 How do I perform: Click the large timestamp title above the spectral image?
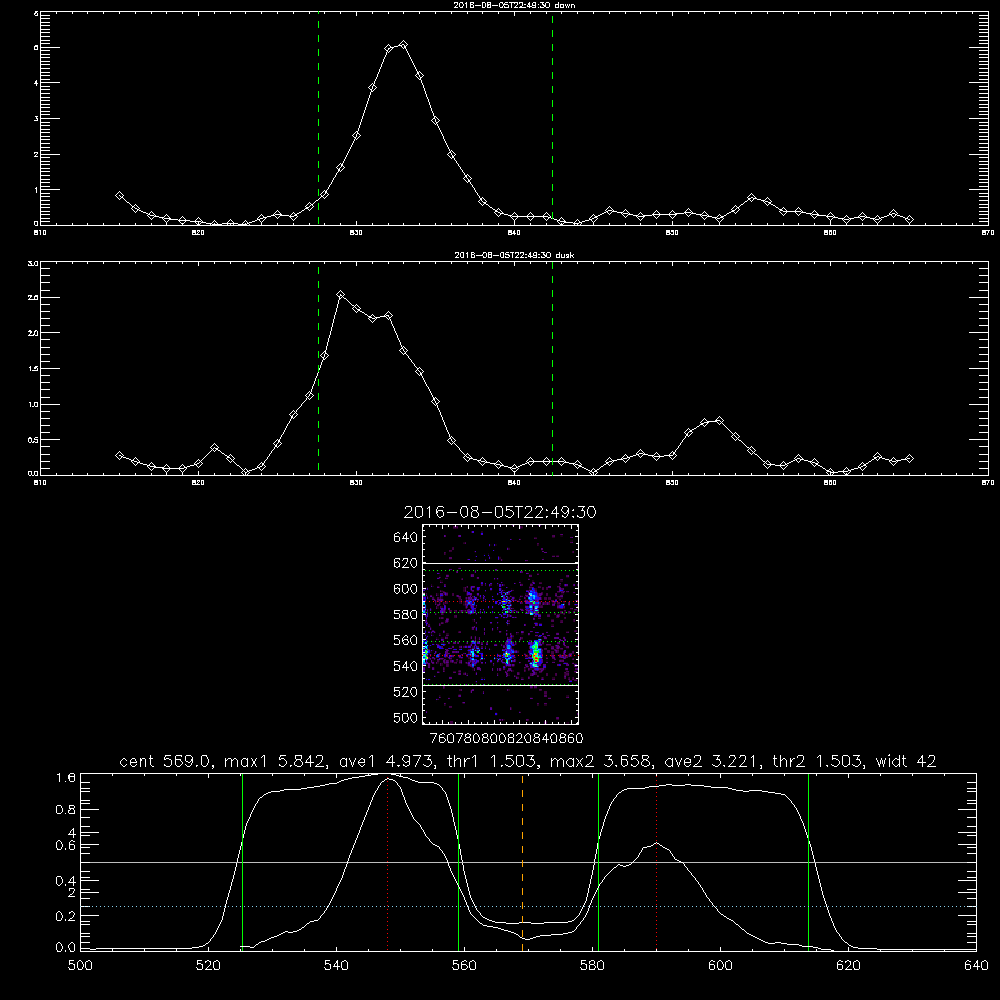tap(500, 512)
